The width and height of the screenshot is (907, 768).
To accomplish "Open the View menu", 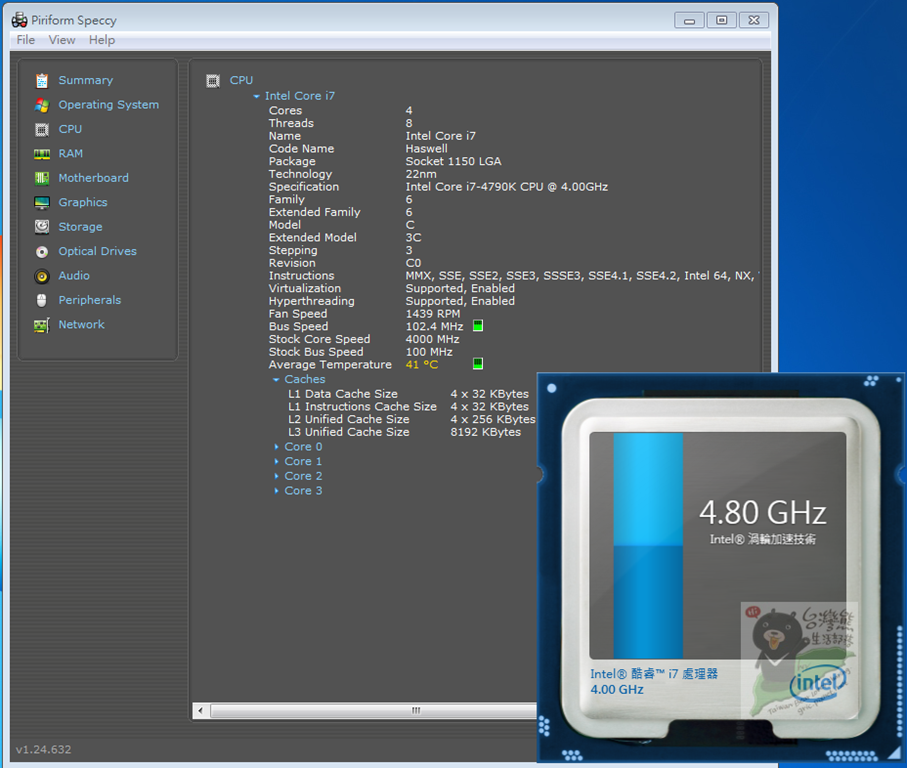I will pyautogui.click(x=62, y=40).
